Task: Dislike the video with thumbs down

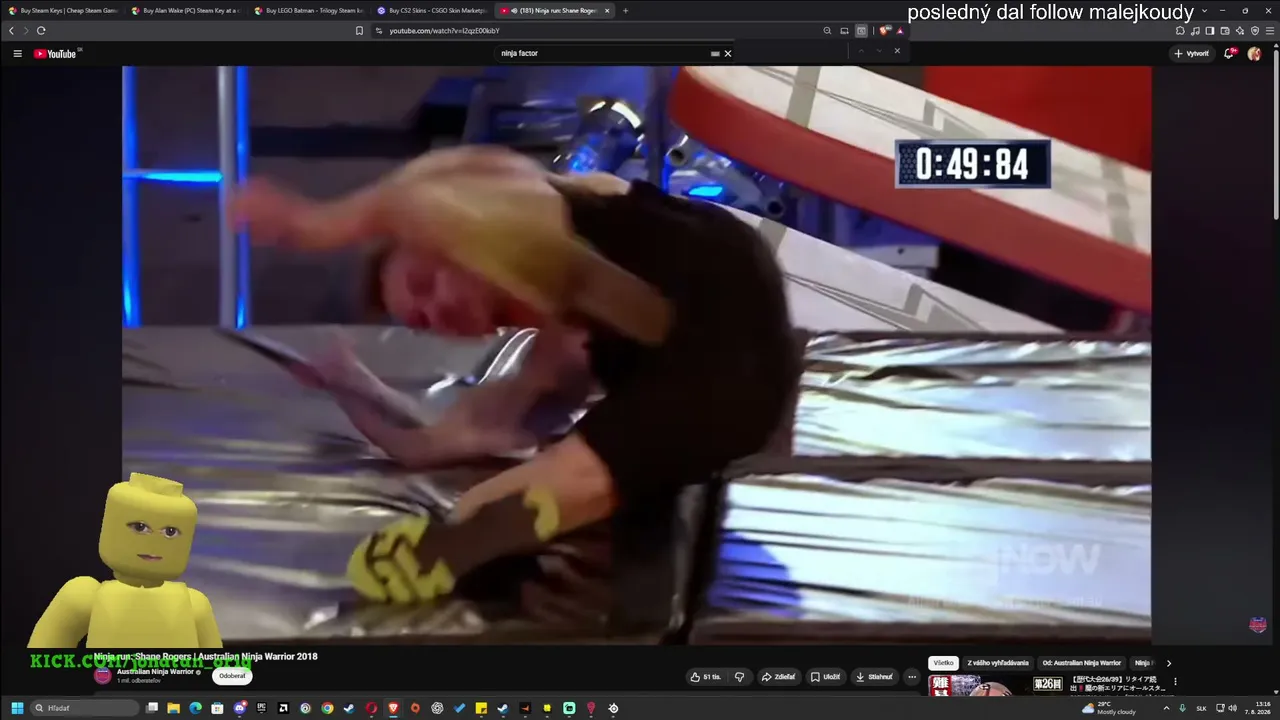Action: pyautogui.click(x=739, y=677)
